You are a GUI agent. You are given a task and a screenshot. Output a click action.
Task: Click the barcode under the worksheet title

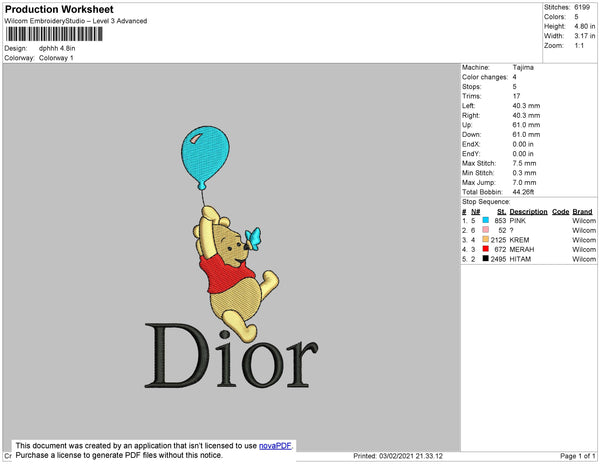[54, 34]
